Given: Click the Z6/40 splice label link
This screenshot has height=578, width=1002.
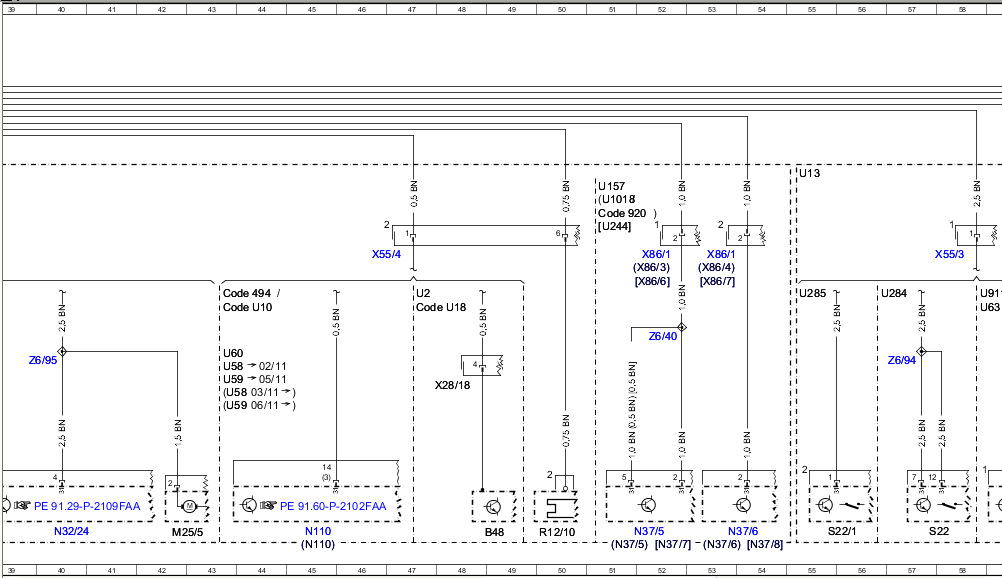Looking at the screenshot, I should coord(663,336).
